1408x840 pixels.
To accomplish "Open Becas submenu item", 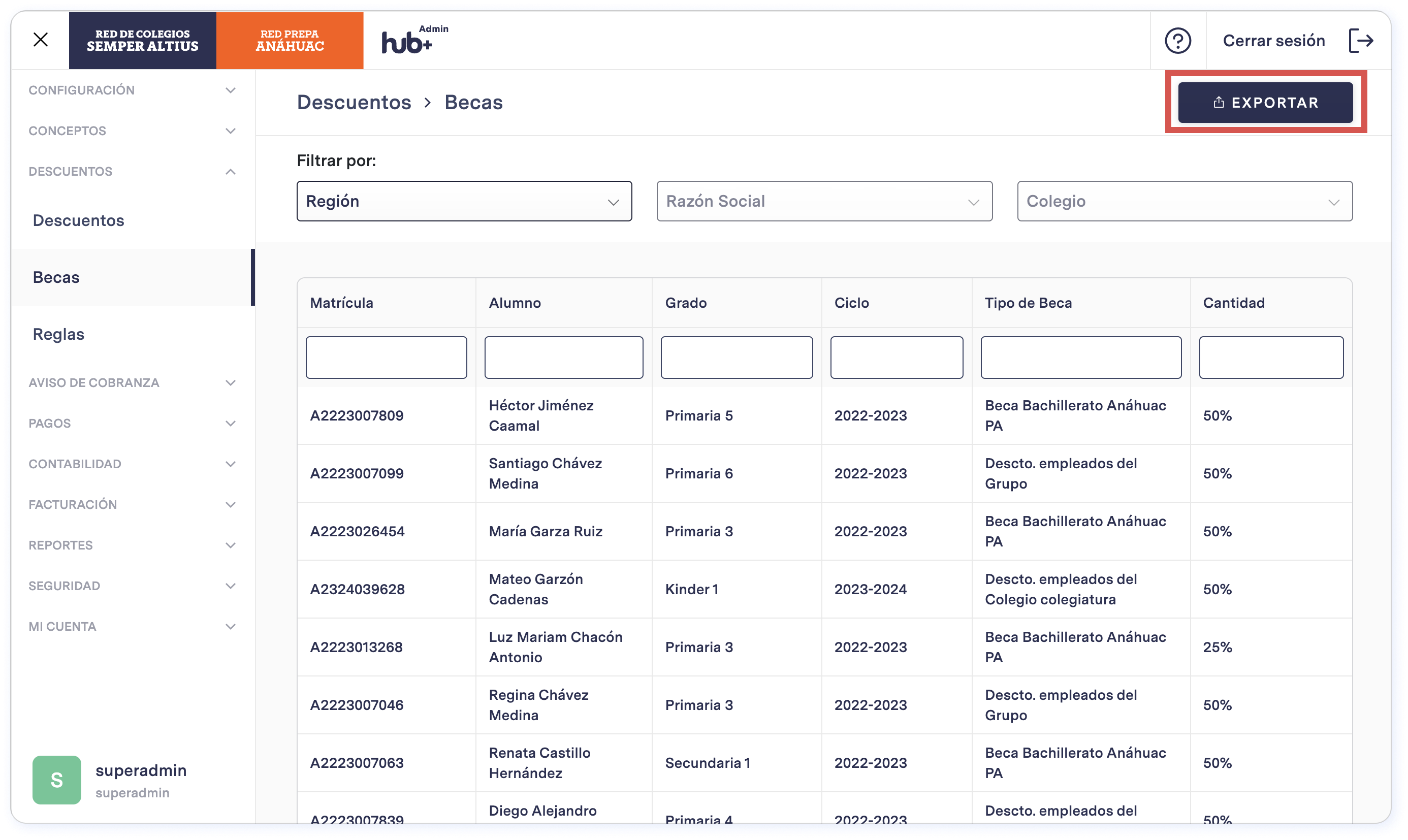I will pyautogui.click(x=133, y=277).
